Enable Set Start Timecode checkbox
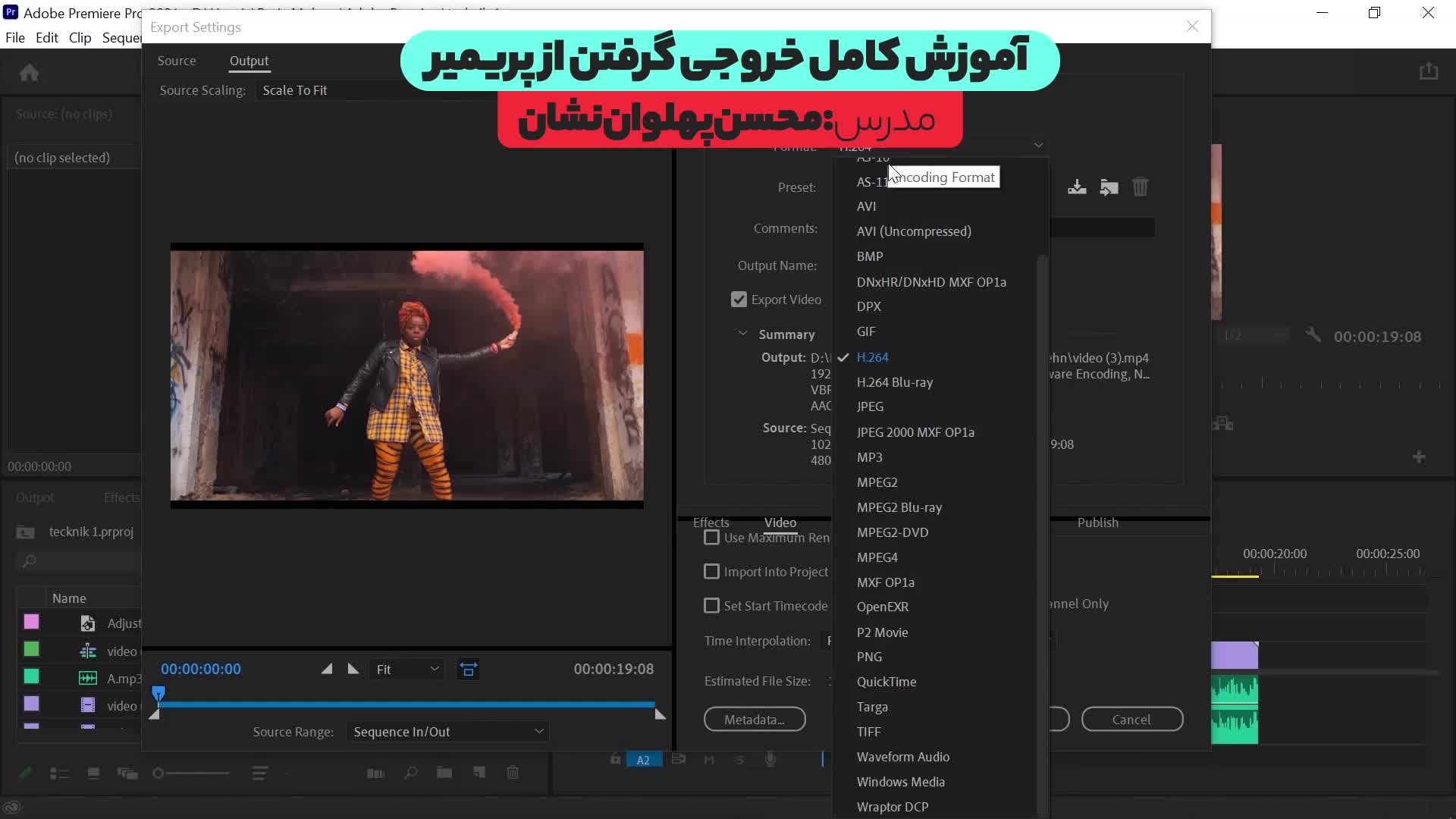The height and width of the screenshot is (819, 1456). 711,606
